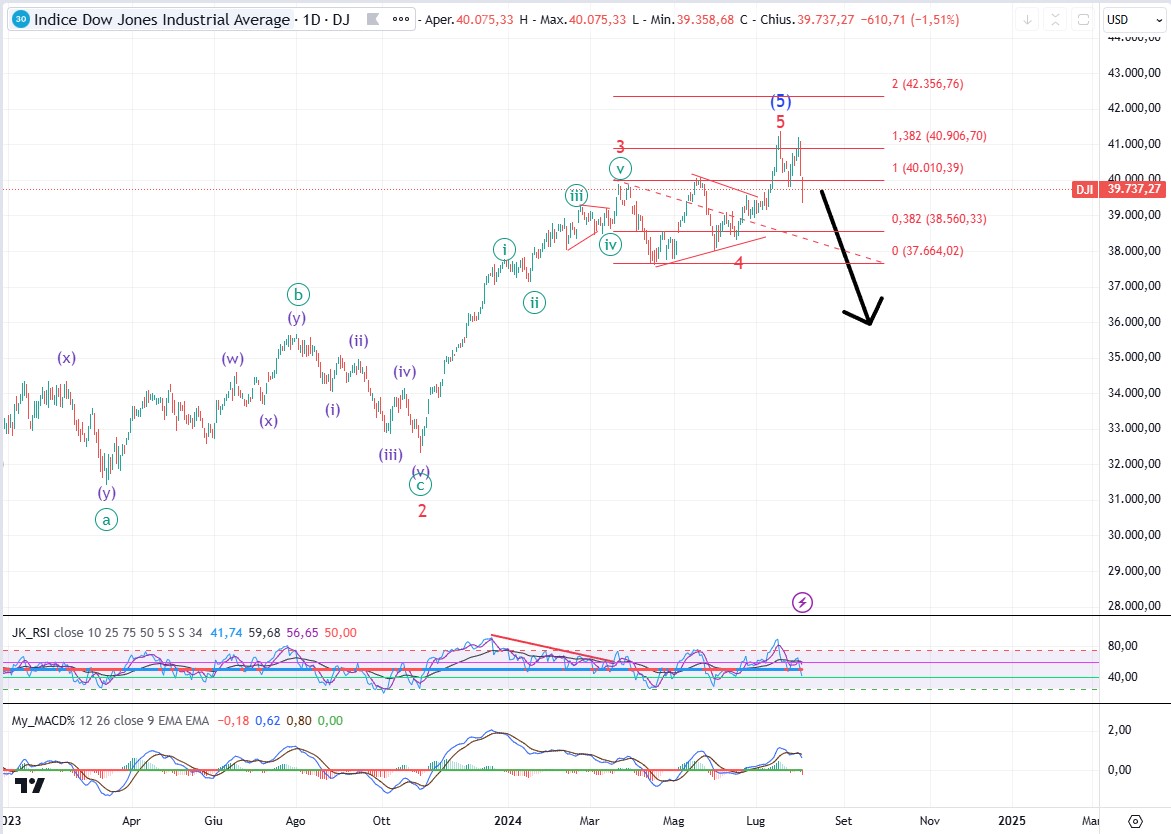Click the MACD value −0,18

point(233,721)
